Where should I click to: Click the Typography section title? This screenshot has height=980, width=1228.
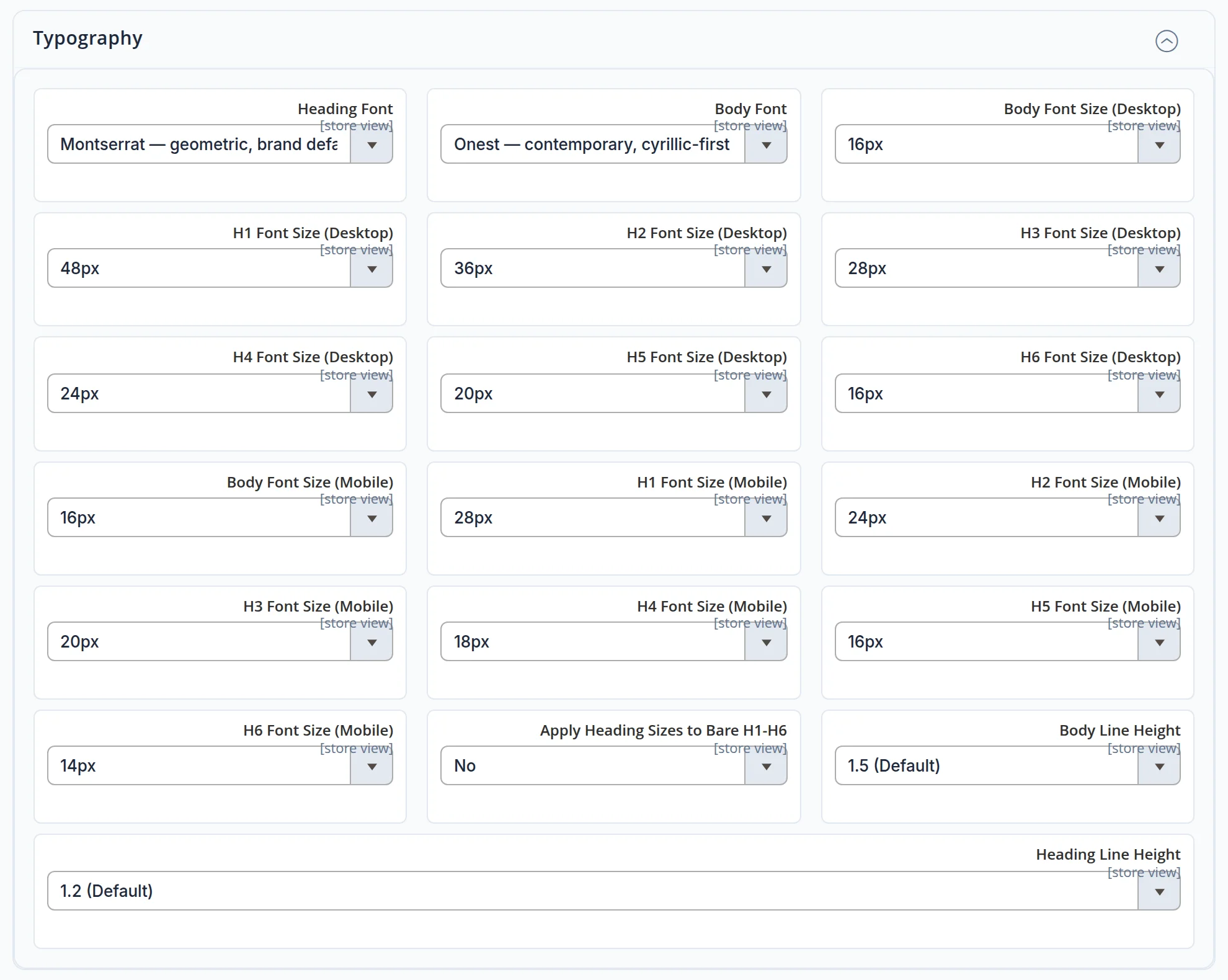(x=87, y=38)
